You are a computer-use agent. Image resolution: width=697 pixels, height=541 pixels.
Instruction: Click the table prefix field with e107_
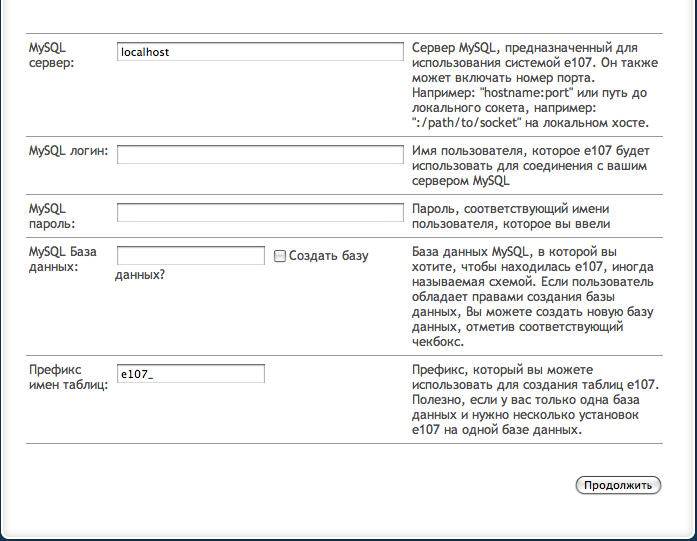(190, 374)
